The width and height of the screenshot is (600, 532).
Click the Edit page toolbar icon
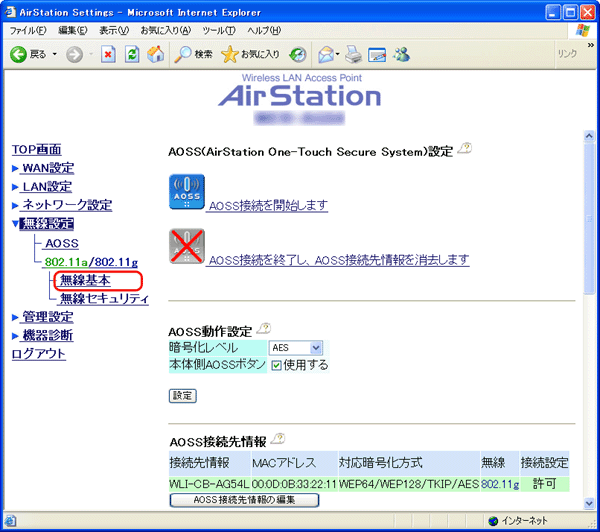tap(377, 55)
